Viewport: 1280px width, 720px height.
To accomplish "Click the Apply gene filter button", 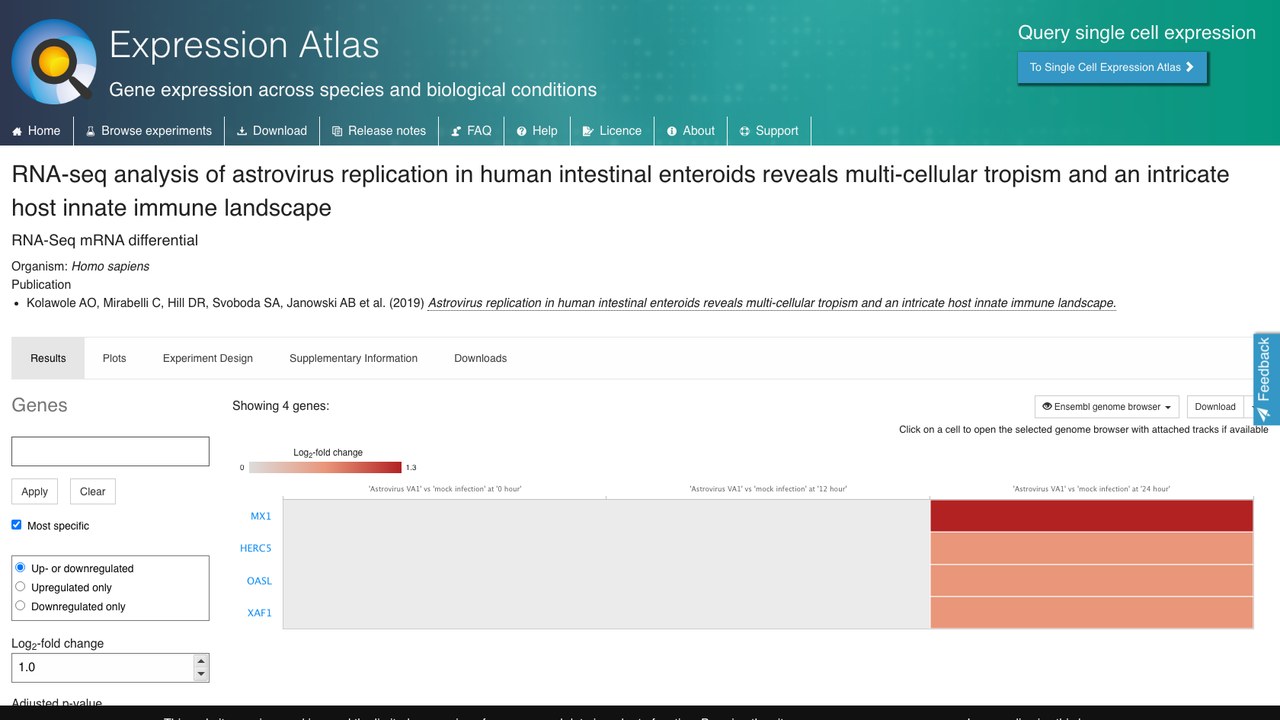I will point(35,491).
